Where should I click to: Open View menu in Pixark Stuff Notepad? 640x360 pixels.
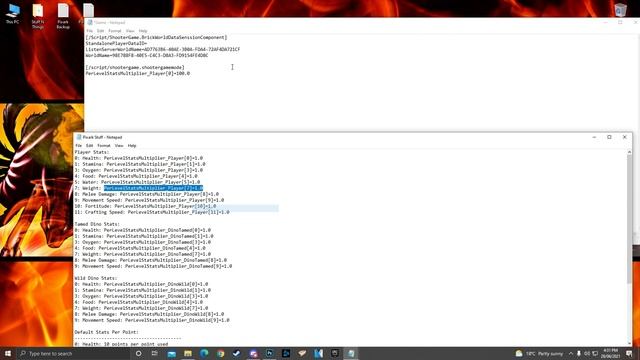[119, 145]
